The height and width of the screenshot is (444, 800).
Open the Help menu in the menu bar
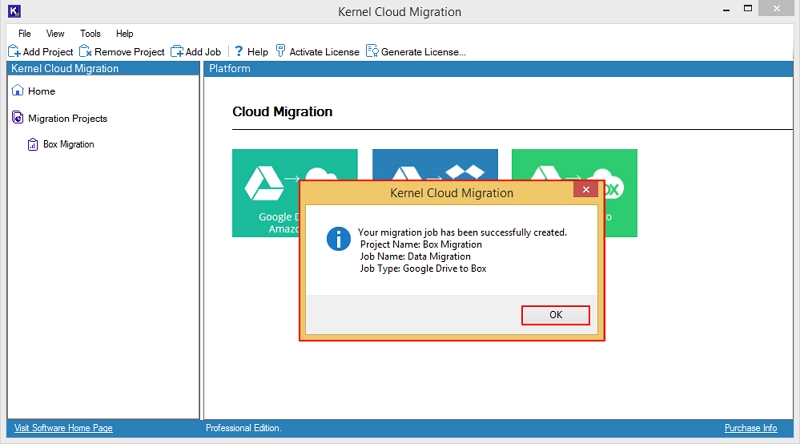pyautogui.click(x=124, y=34)
